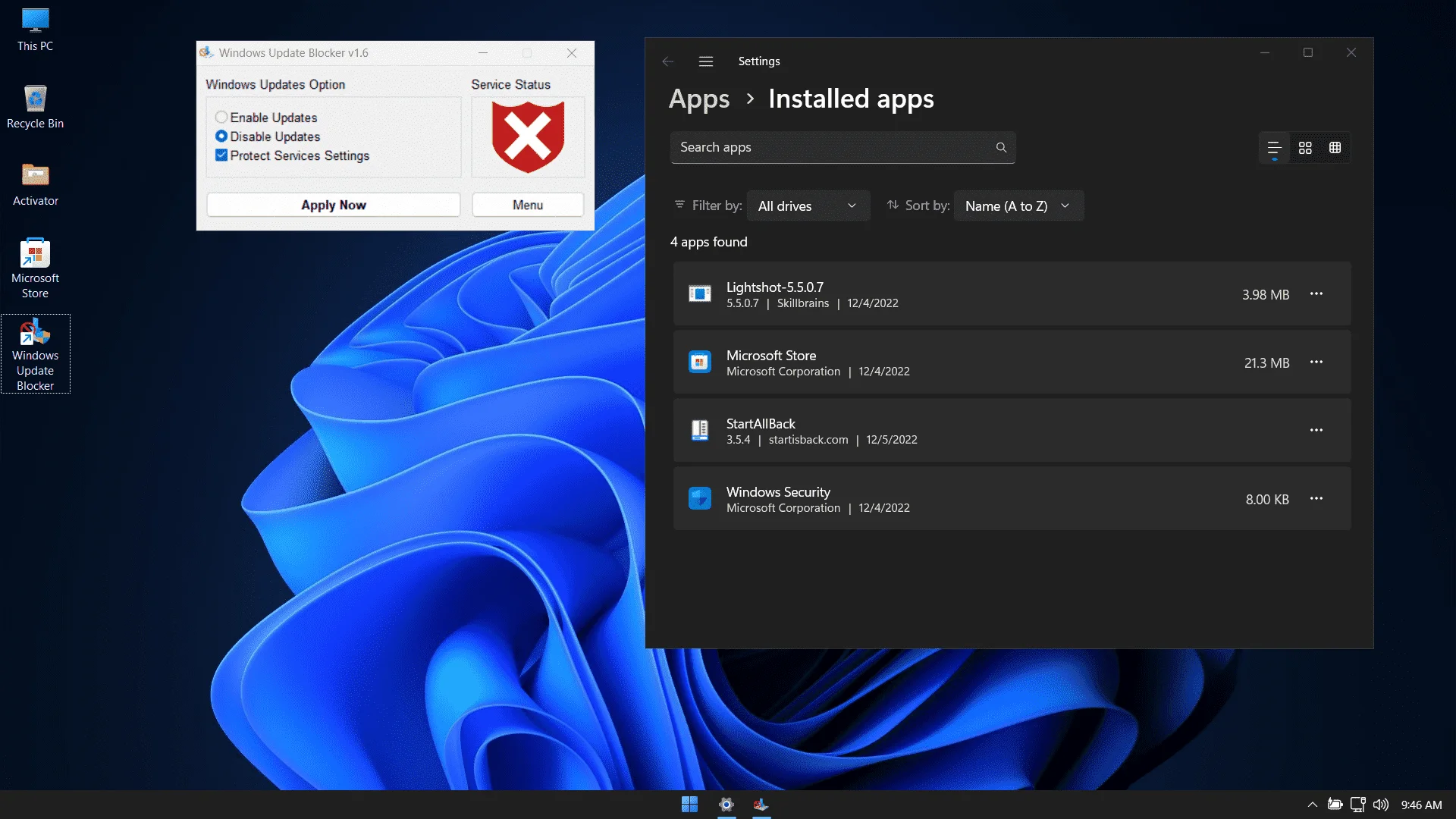Select Disable Updates radio button

click(x=221, y=136)
